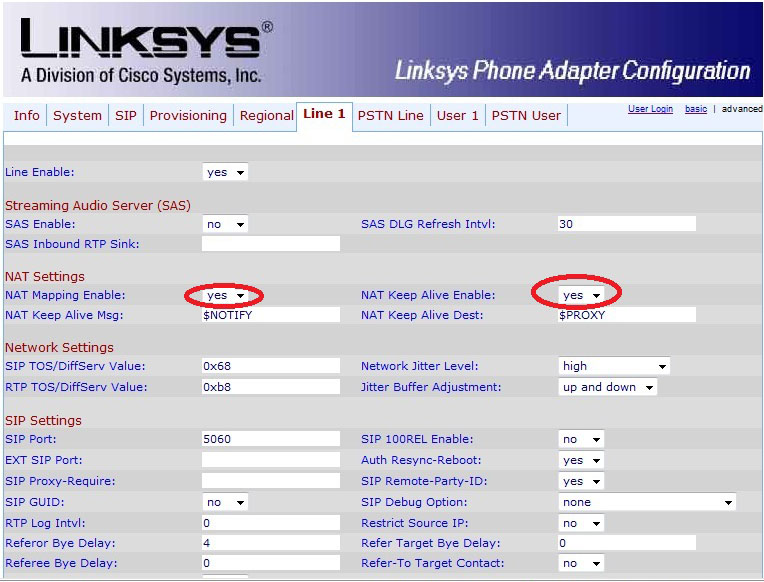Click the advanced view text
764x582 pixels.
tap(742, 109)
